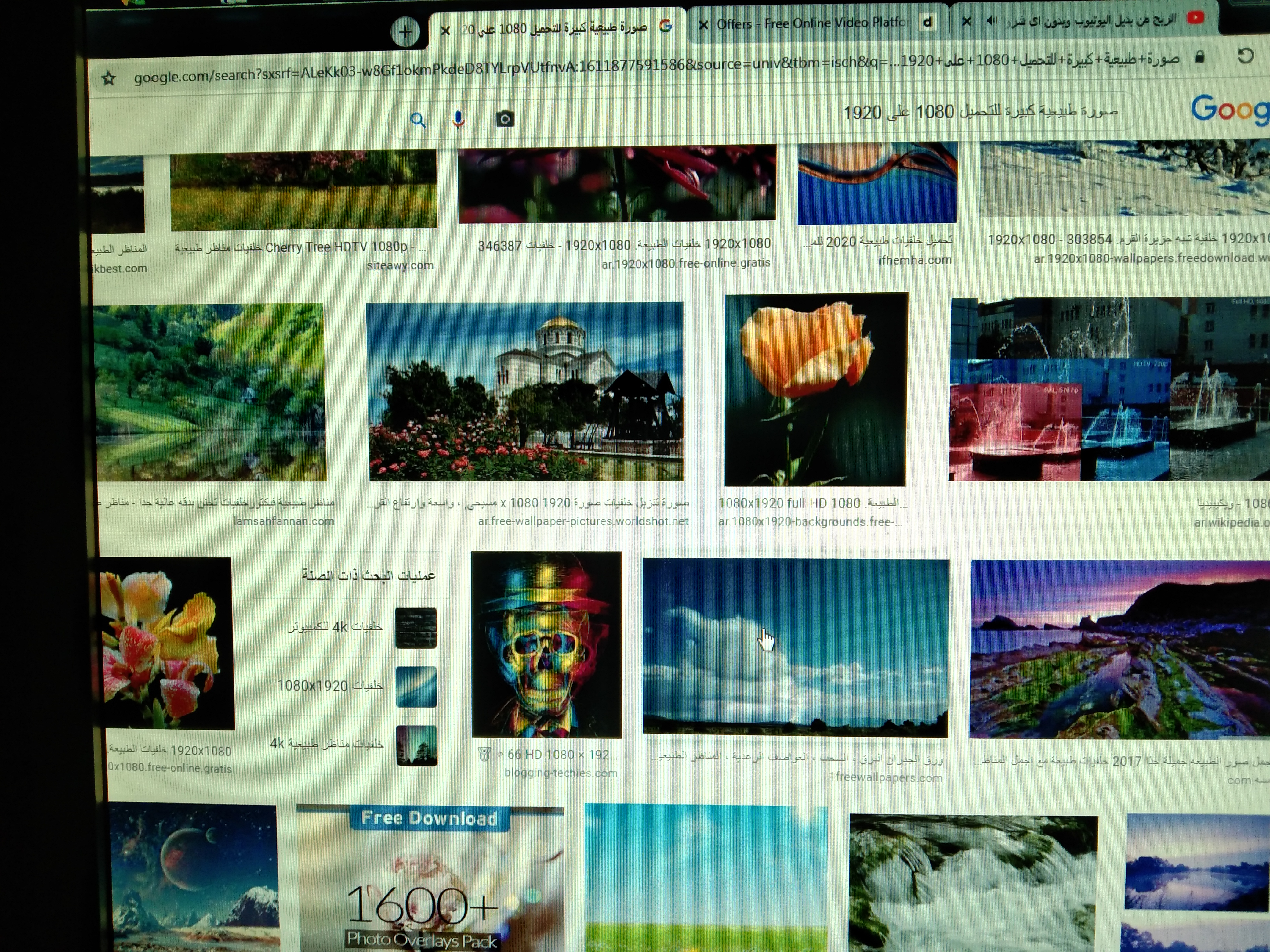The image size is (1270, 952).
Task: Open a new browser tab
Action: tap(405, 31)
